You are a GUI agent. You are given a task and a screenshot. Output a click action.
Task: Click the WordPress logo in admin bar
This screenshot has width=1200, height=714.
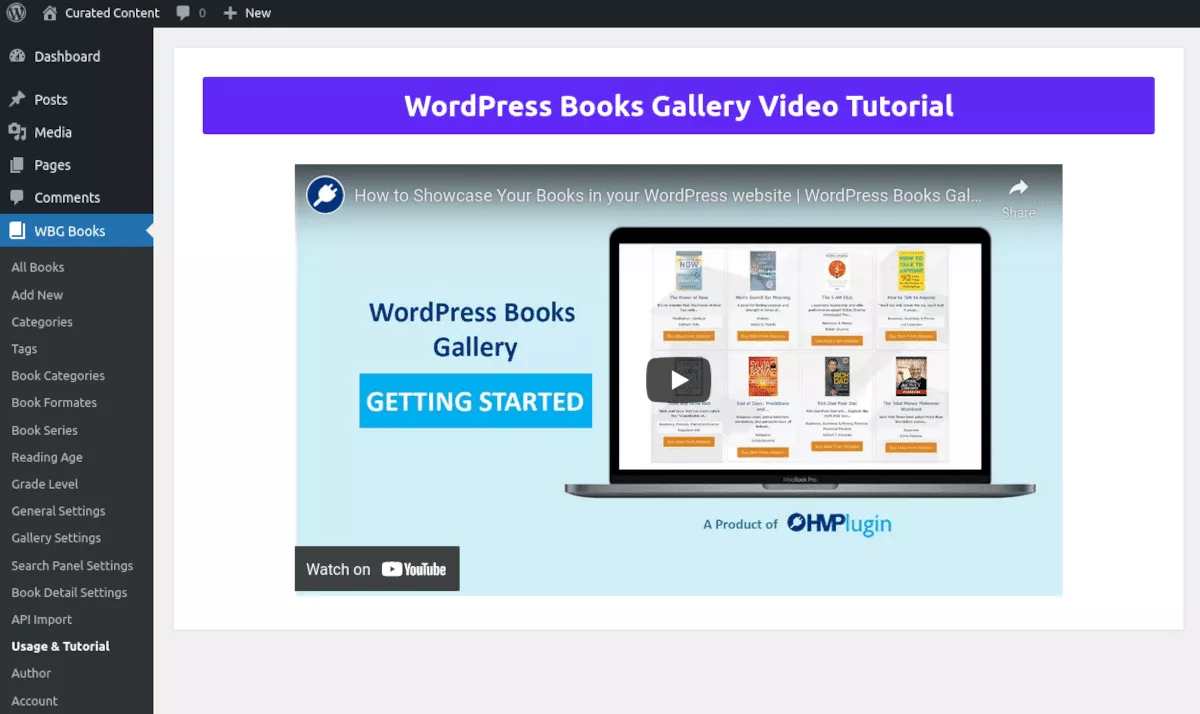[16, 13]
